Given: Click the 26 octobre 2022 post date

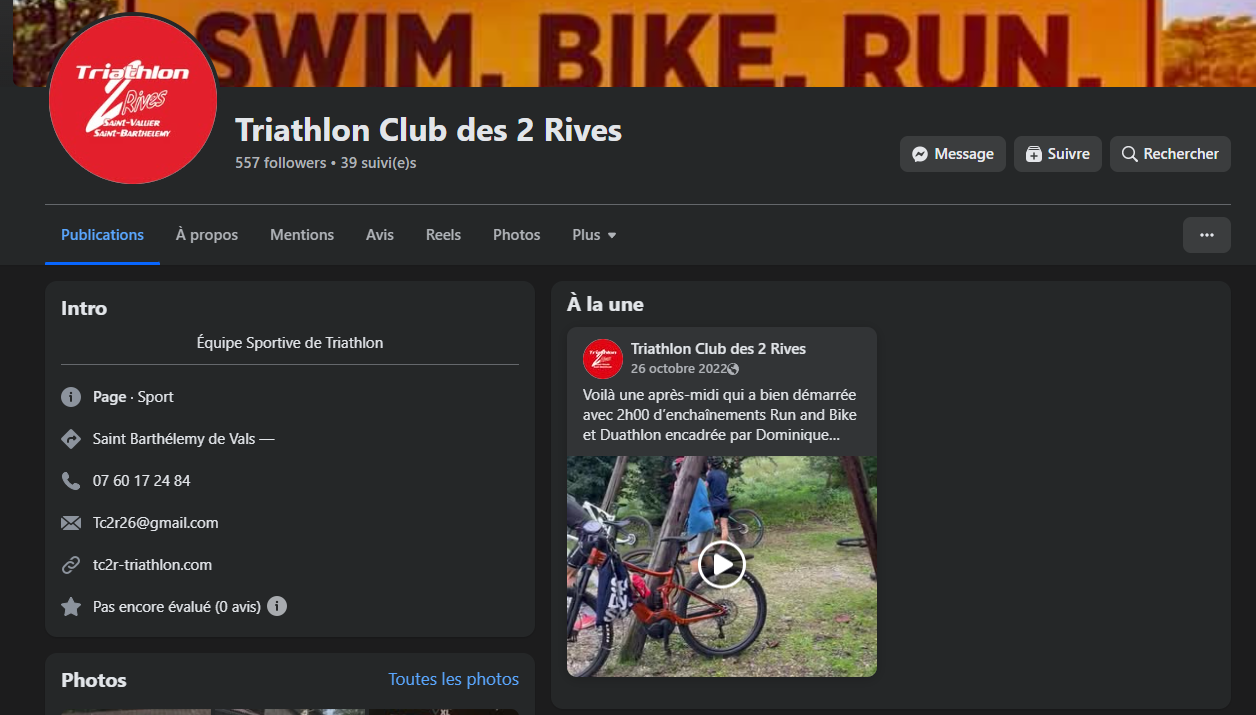Looking at the screenshot, I should coord(678,369).
